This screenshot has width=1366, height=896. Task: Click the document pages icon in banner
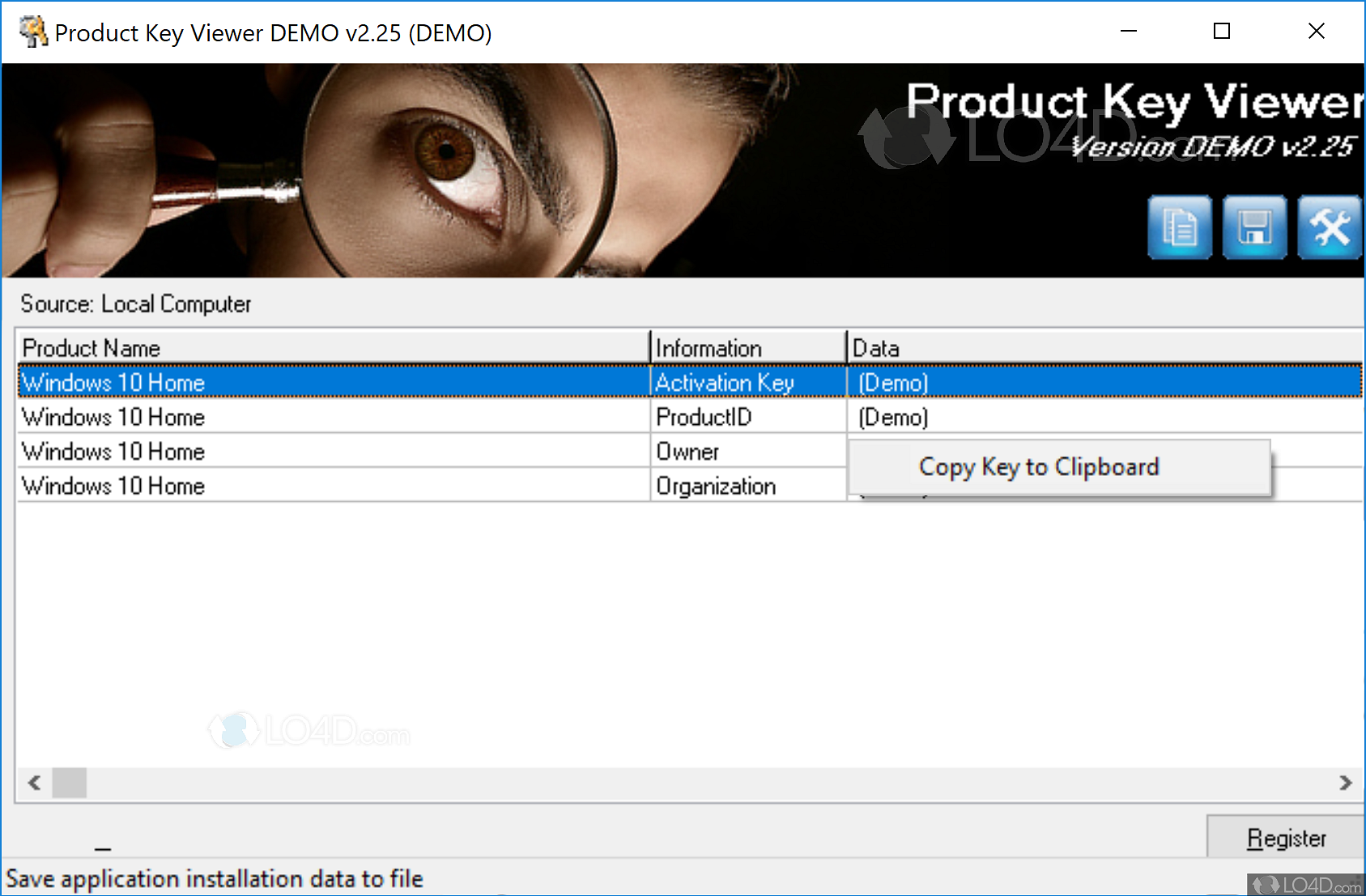1180,227
